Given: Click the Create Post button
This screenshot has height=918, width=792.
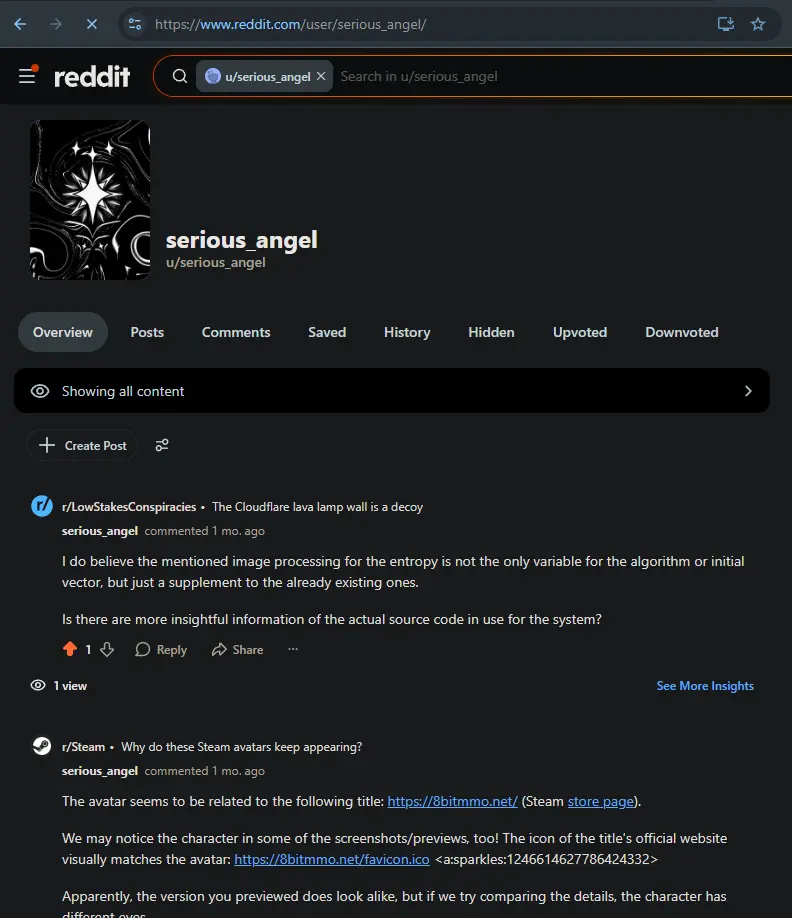Looking at the screenshot, I should [x=83, y=446].
